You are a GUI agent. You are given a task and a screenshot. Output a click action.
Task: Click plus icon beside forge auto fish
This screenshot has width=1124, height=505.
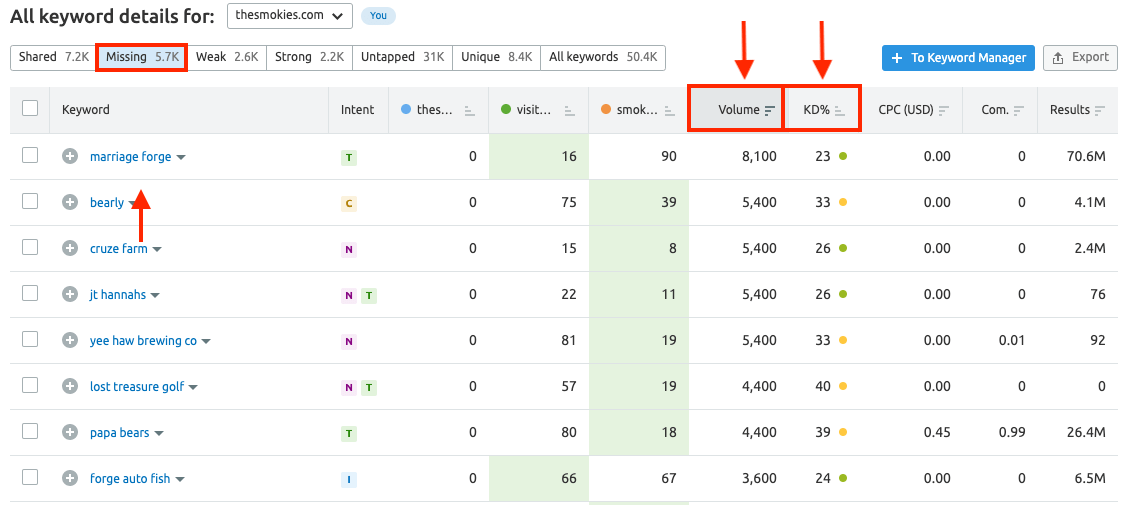[x=70, y=478]
